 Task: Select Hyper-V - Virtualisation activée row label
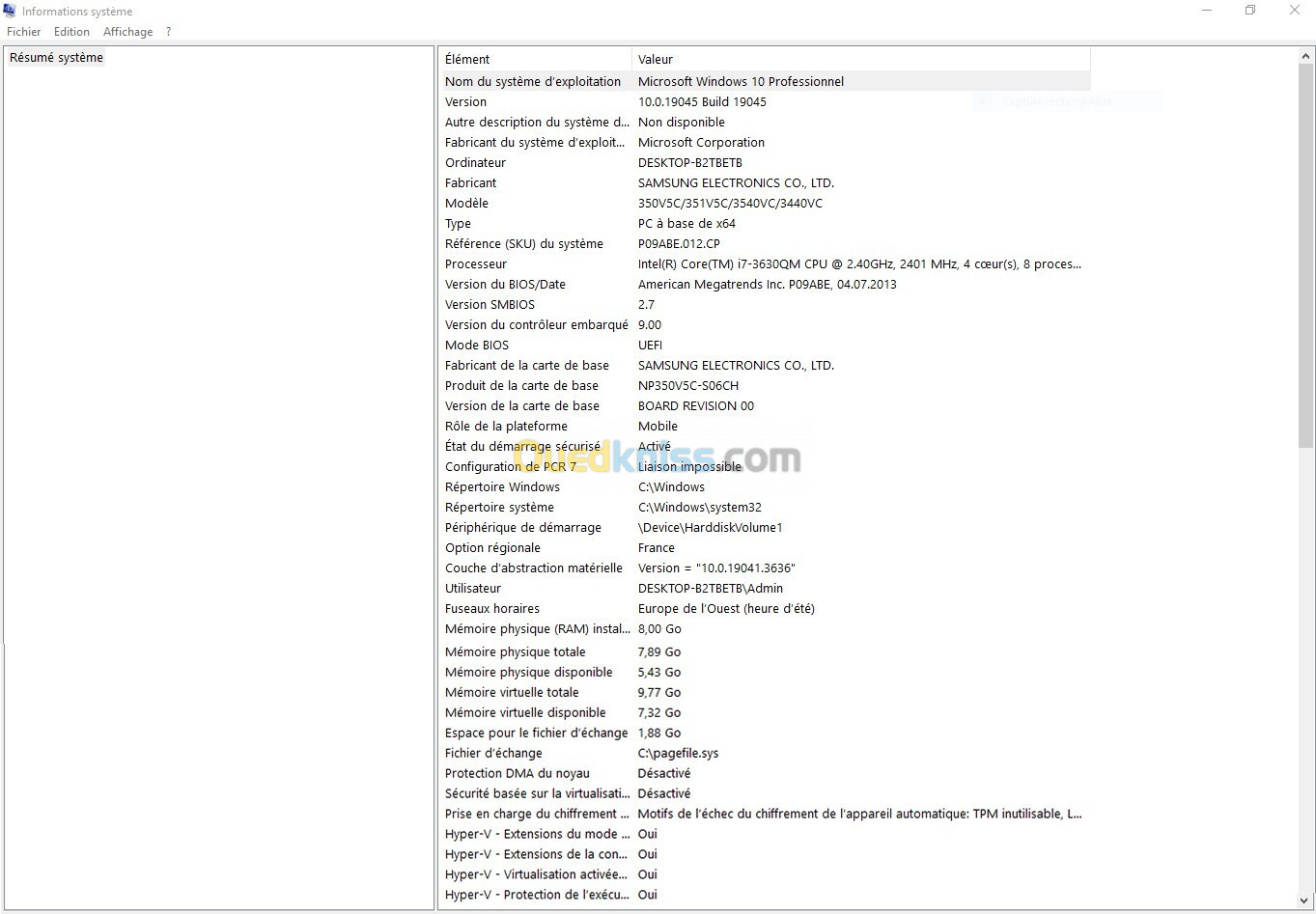point(537,875)
